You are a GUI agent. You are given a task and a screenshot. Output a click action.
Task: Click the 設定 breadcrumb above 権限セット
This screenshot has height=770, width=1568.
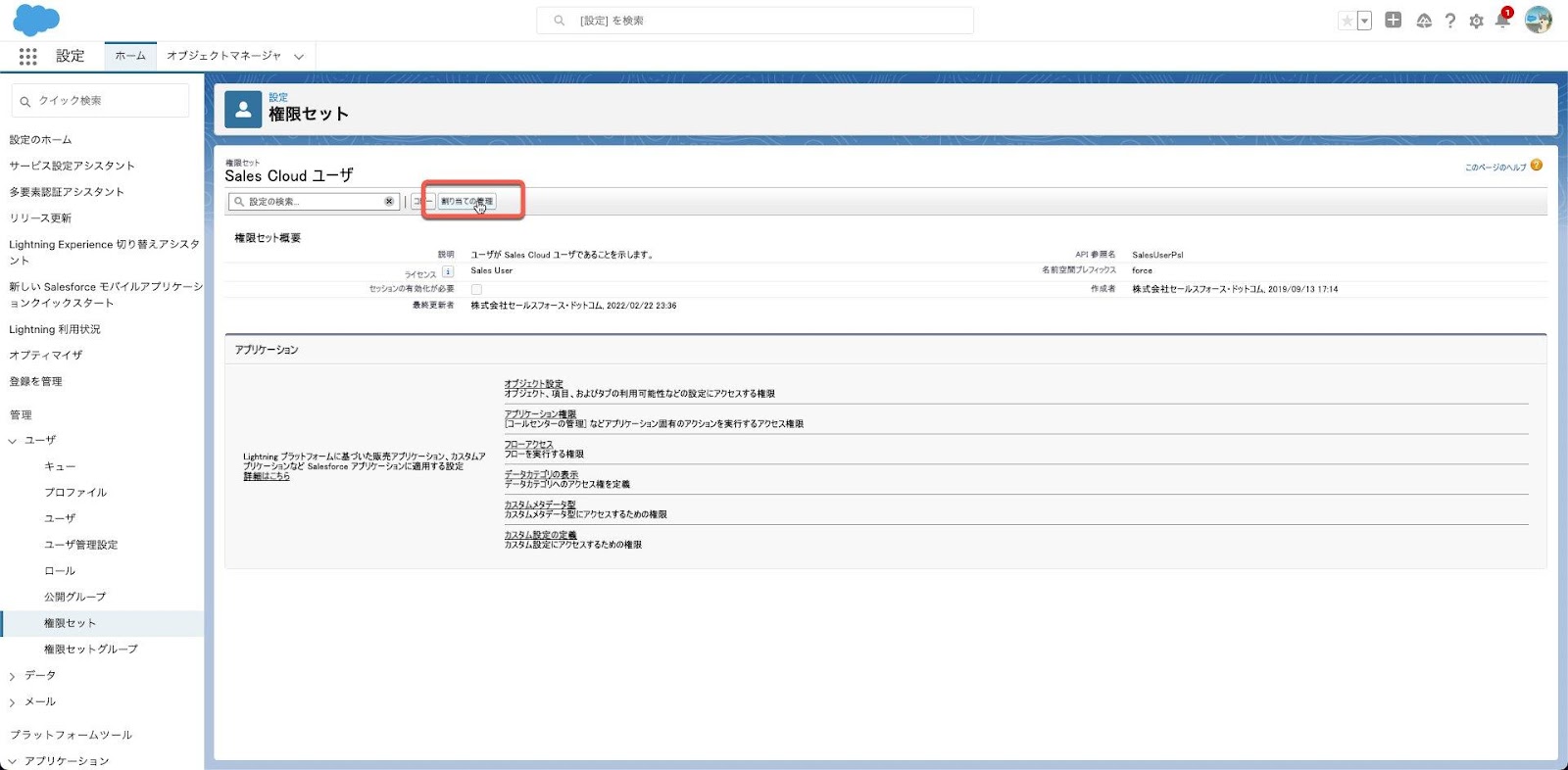click(x=278, y=97)
